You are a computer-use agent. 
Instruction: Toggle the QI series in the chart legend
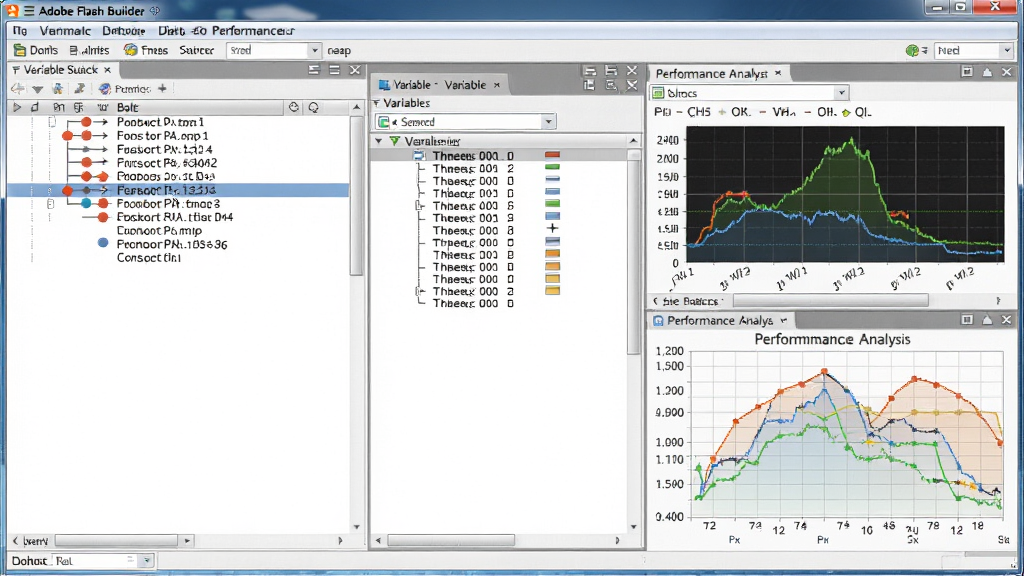tap(856, 112)
